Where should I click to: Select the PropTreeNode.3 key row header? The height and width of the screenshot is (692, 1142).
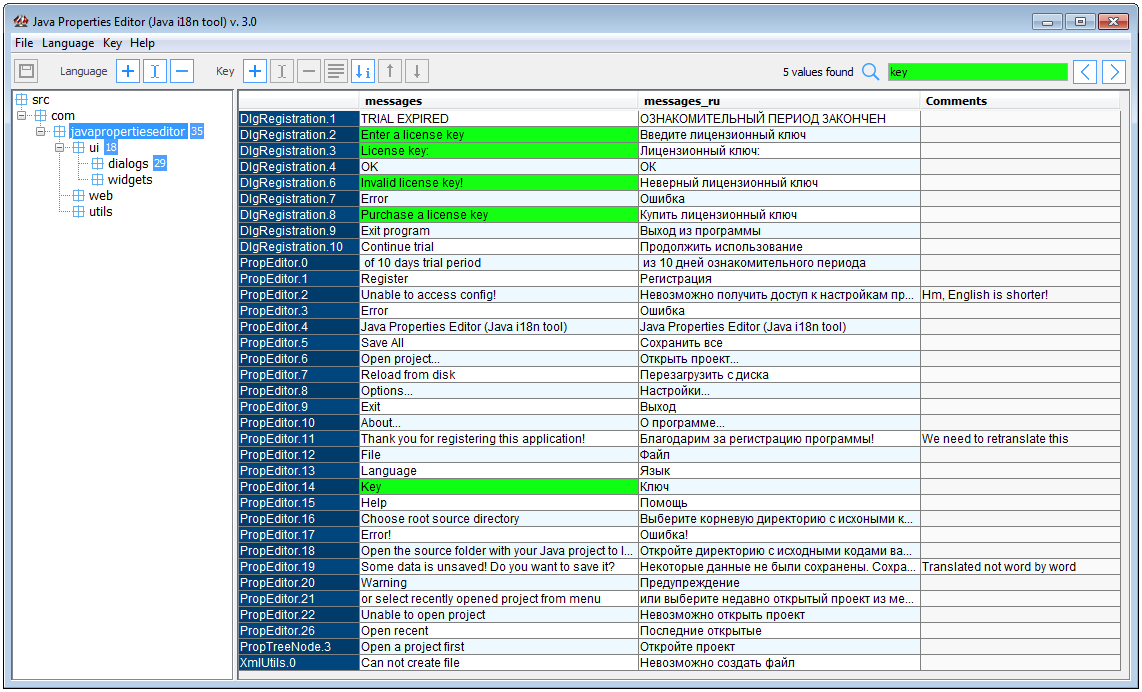click(x=299, y=648)
